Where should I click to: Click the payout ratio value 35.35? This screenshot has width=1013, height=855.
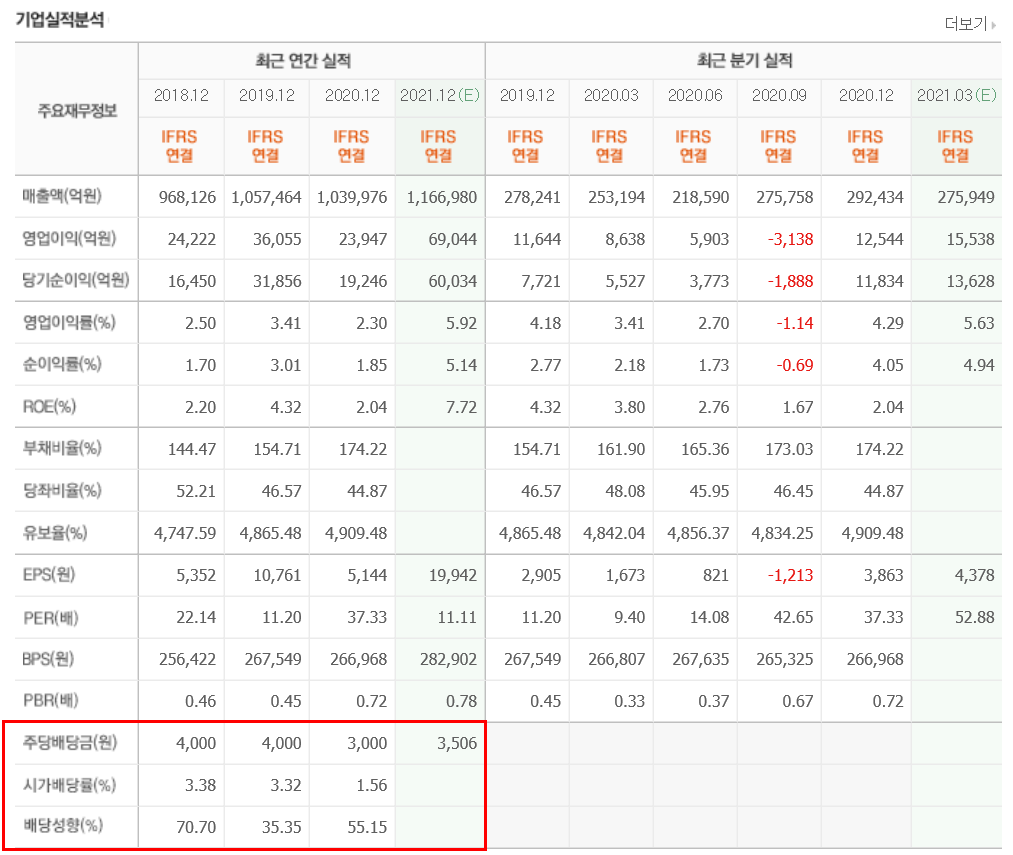tap(282, 827)
